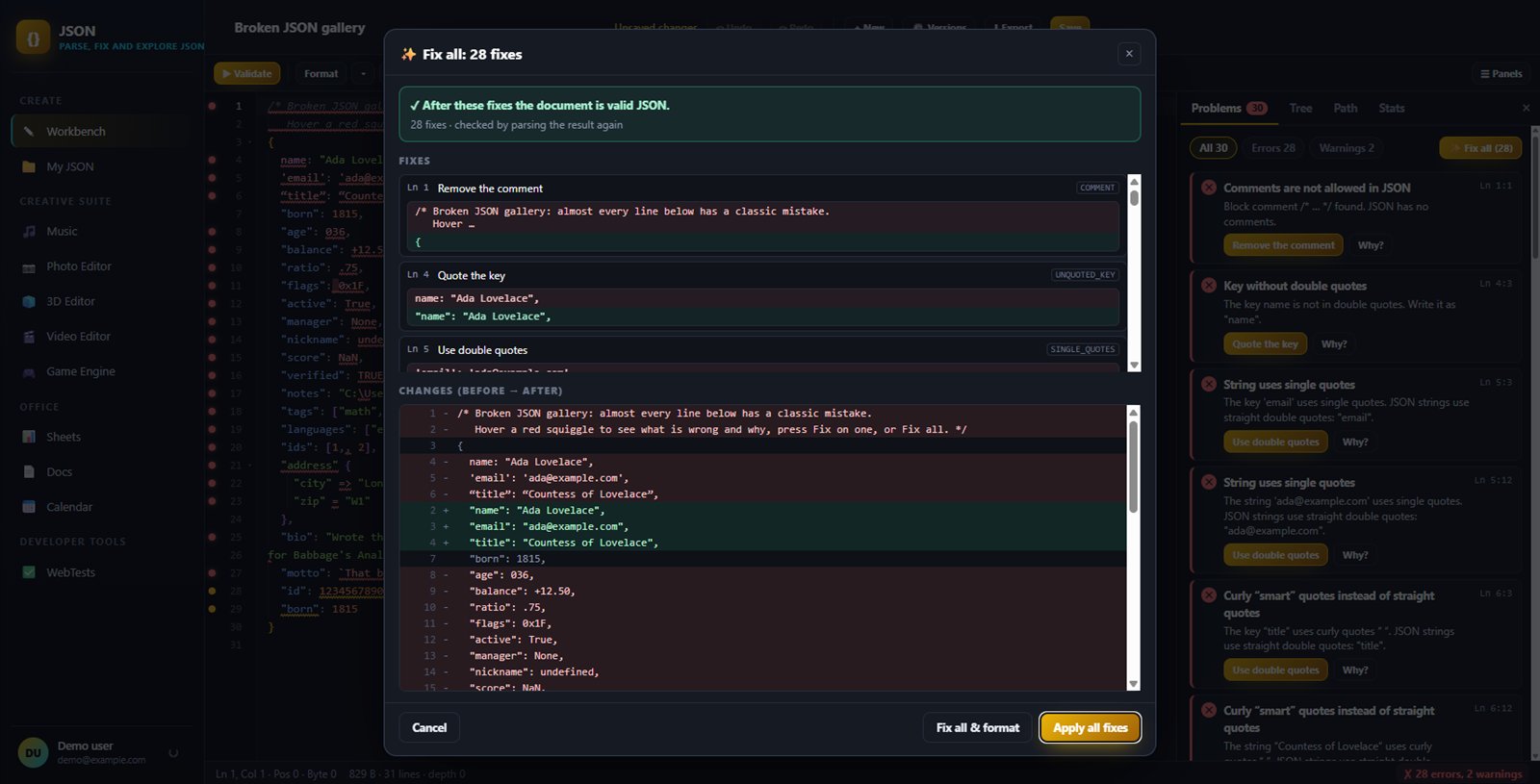Image resolution: width=1540 pixels, height=784 pixels.
Task: Click the Docs page icon
Action: [x=29, y=472]
